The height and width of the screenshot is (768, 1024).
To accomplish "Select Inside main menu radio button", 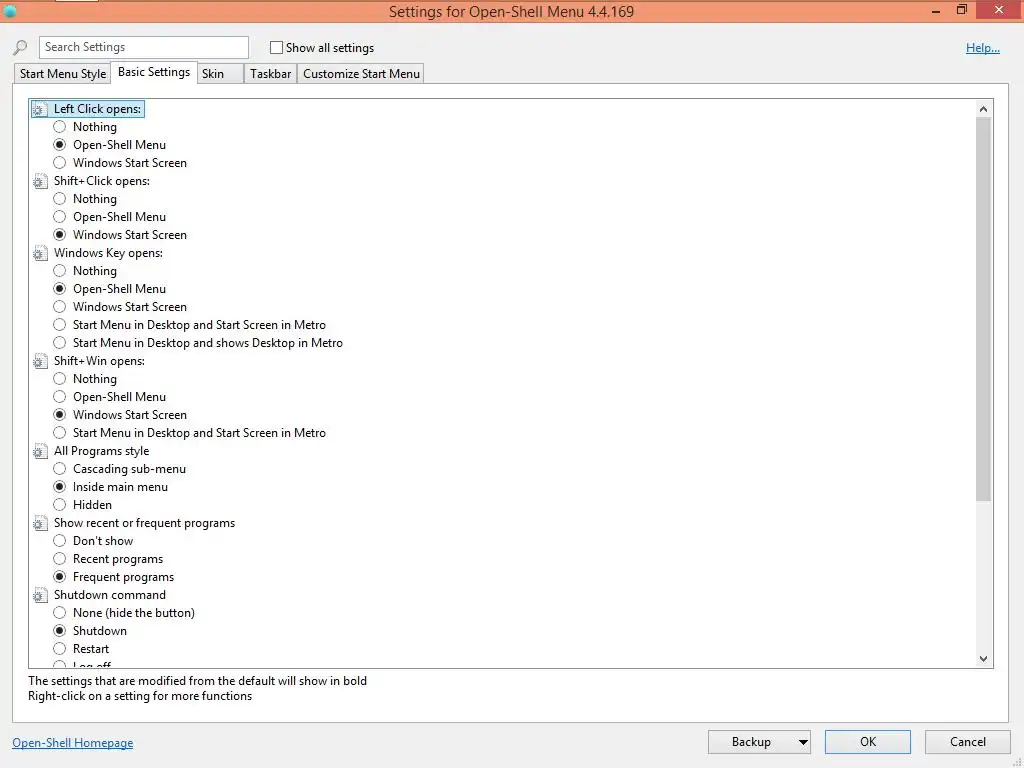I will [59, 487].
